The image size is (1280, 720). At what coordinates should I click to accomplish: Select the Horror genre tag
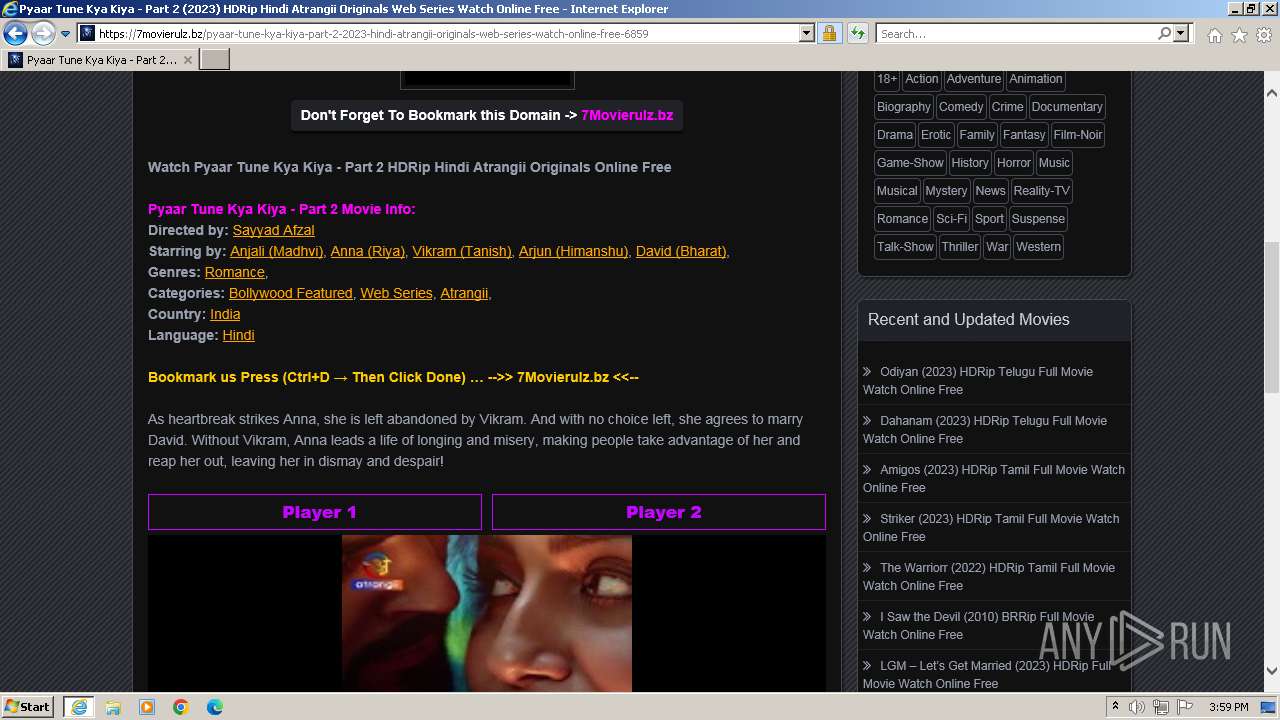tap(1014, 163)
